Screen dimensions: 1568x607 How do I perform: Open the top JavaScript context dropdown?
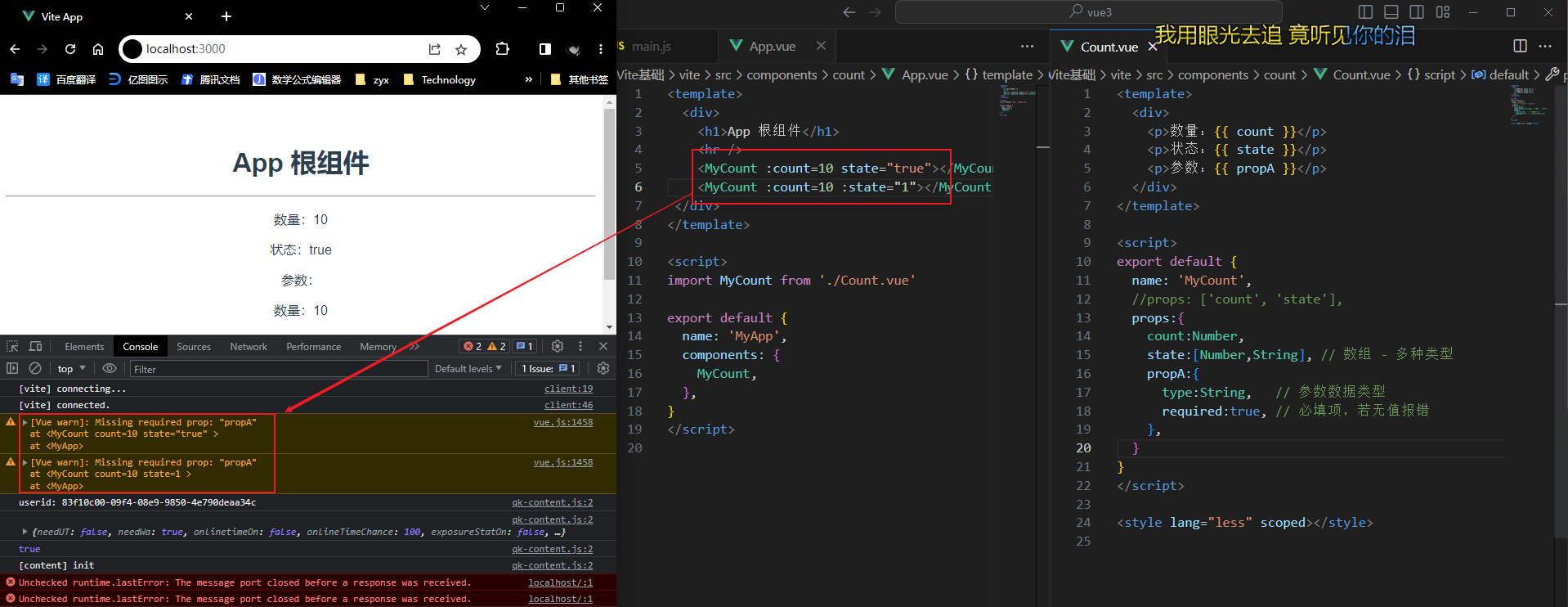(71, 369)
